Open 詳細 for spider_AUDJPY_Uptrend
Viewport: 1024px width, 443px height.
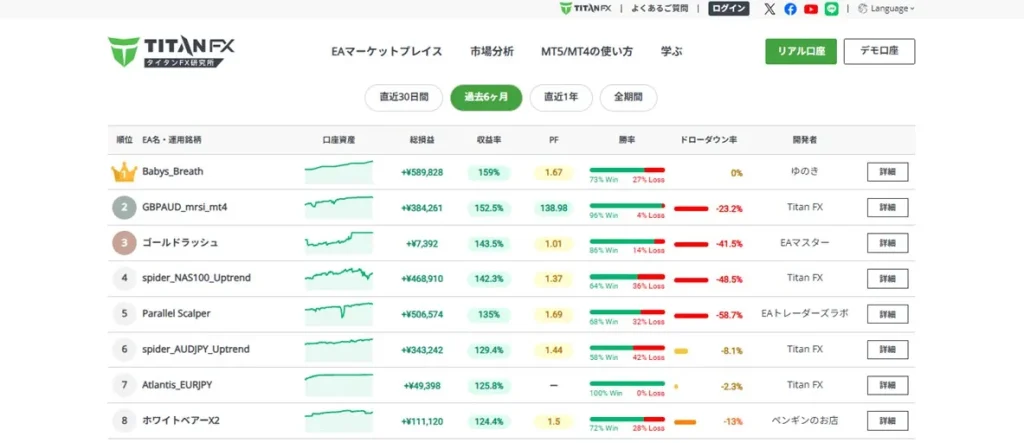point(888,350)
